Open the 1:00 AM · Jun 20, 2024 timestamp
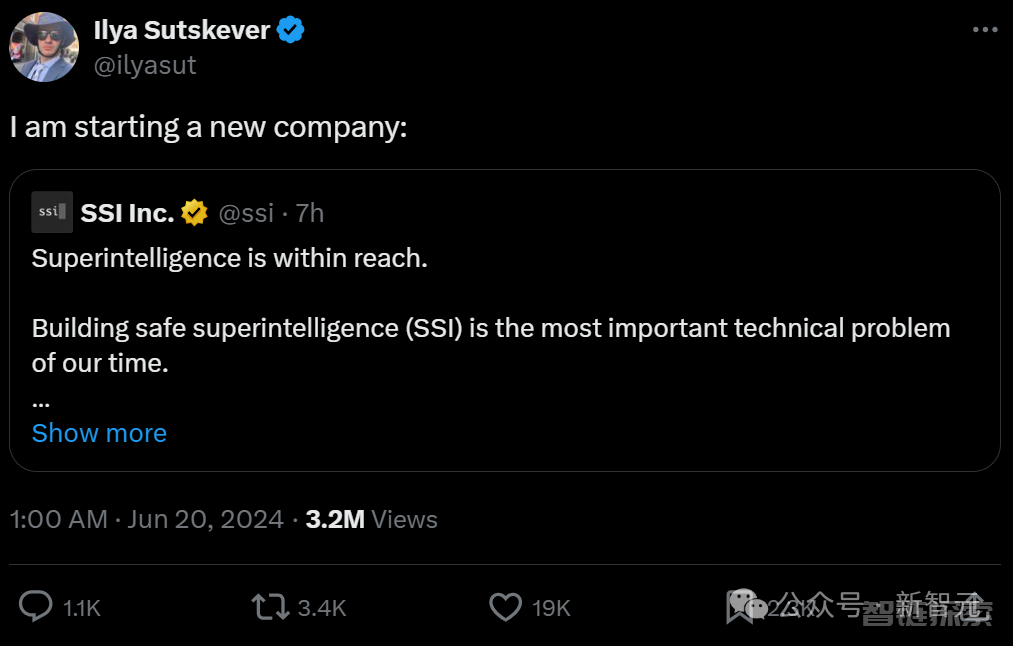Viewport: 1013px width, 646px height. [x=147, y=520]
